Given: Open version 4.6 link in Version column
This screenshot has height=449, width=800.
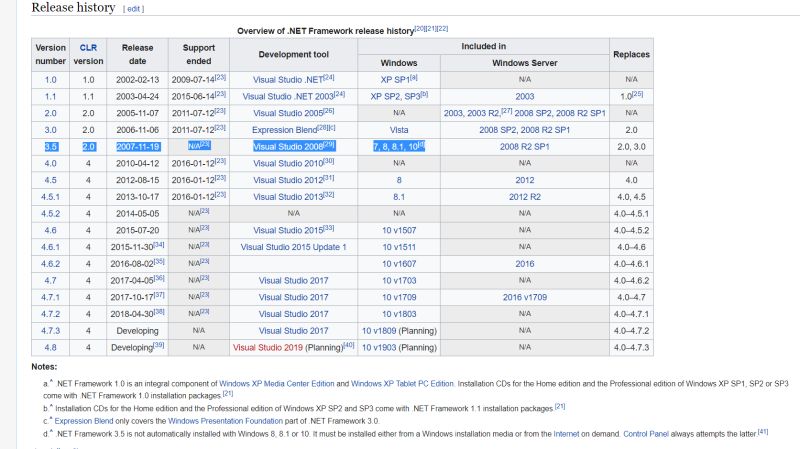Looking at the screenshot, I should (x=51, y=231).
